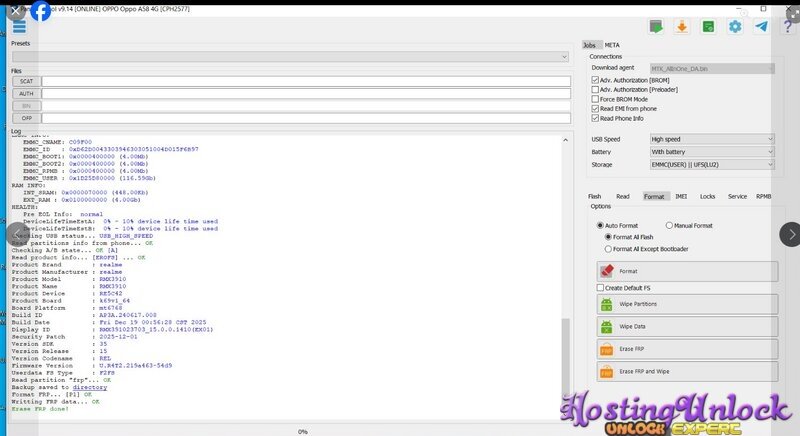
Task: Open the Battery dropdown
Action: (x=711, y=151)
